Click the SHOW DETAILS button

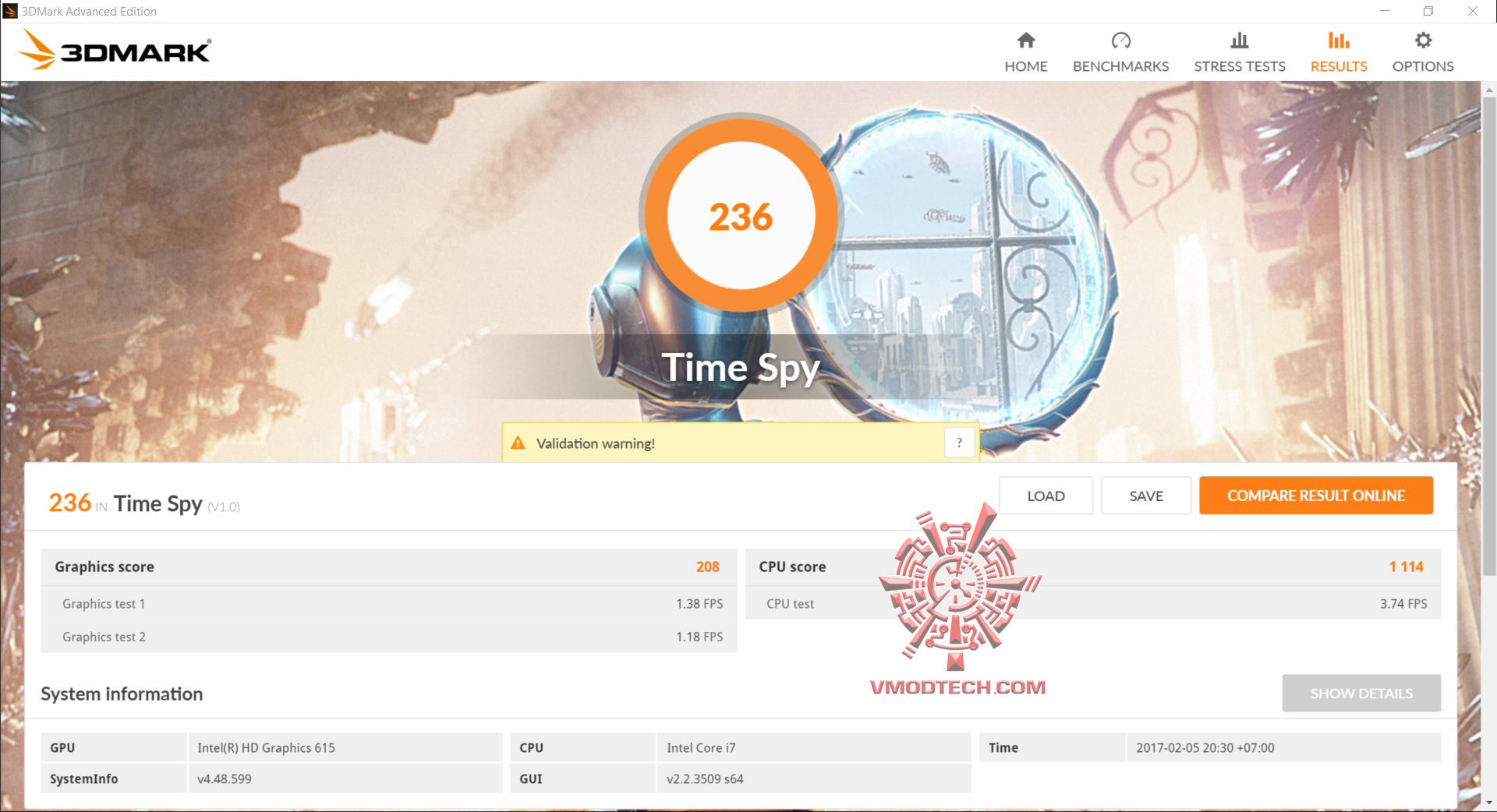pos(1361,693)
